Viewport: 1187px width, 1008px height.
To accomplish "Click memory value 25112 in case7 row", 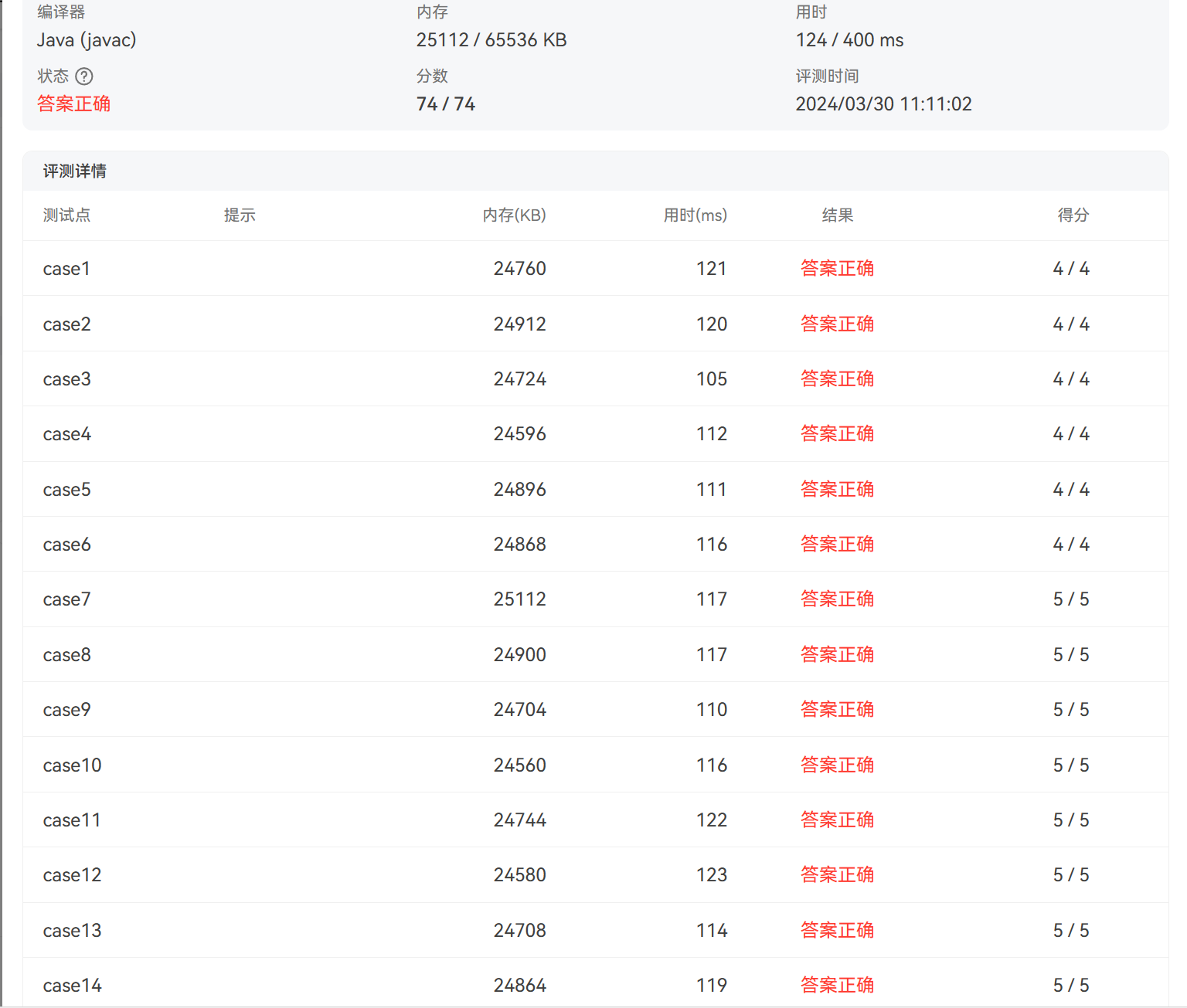I will click(519, 599).
